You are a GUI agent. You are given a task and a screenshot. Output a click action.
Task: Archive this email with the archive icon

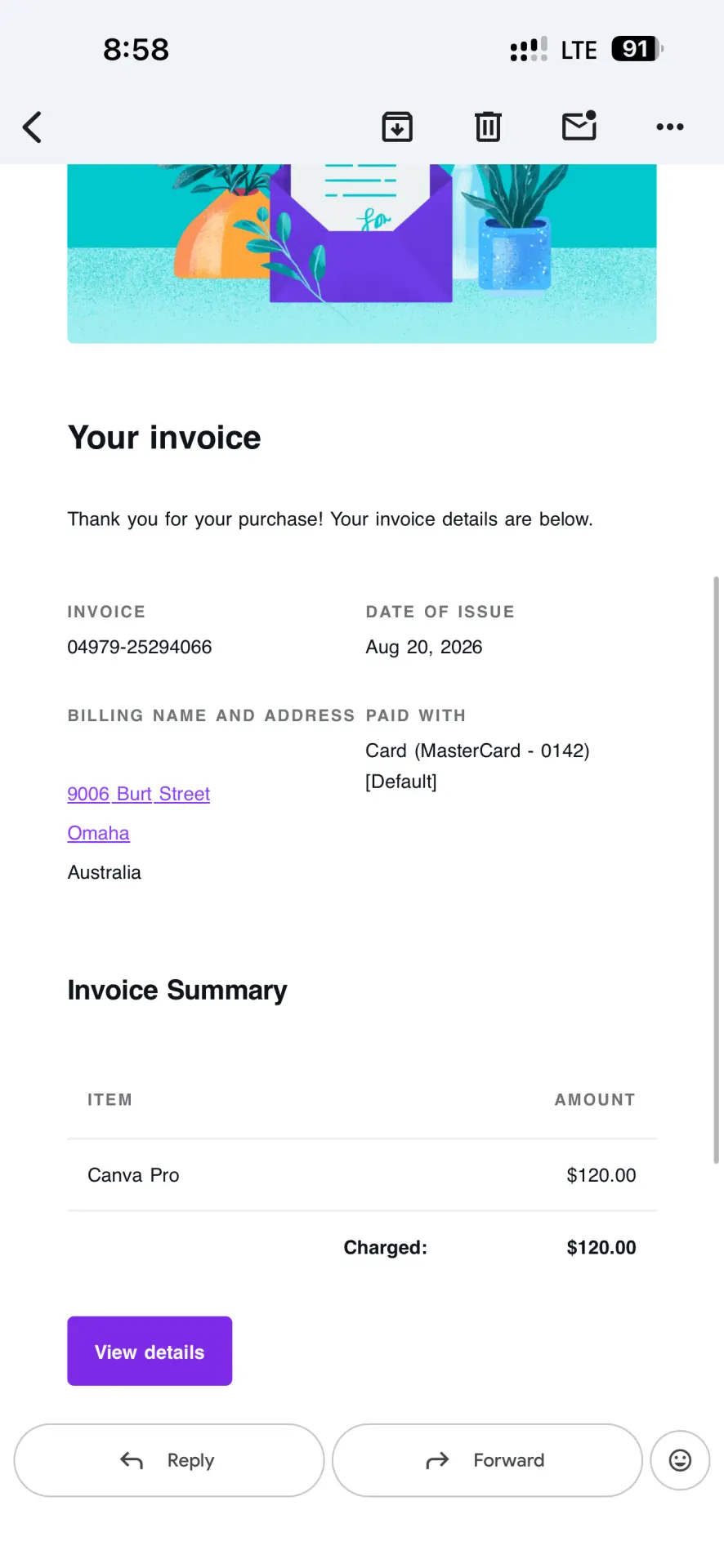(397, 127)
